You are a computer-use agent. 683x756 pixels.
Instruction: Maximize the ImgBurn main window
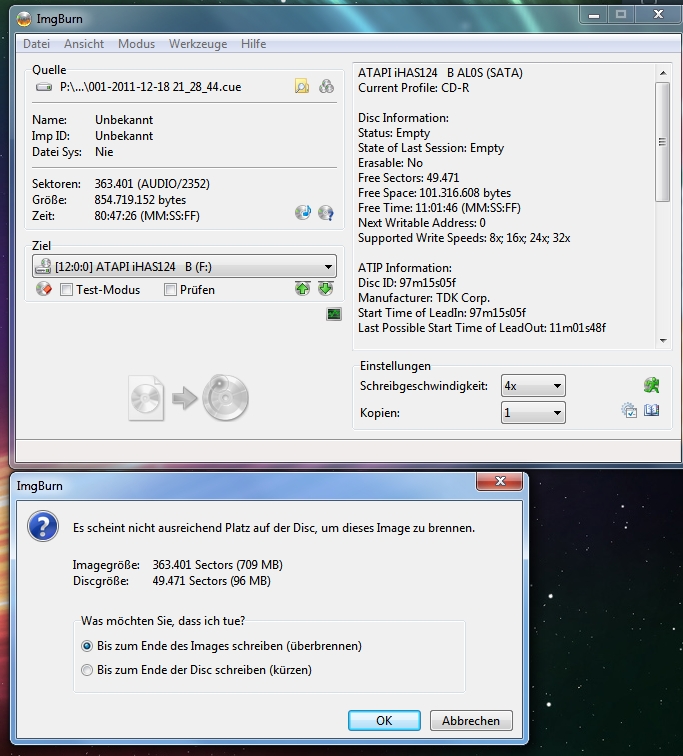coord(621,15)
